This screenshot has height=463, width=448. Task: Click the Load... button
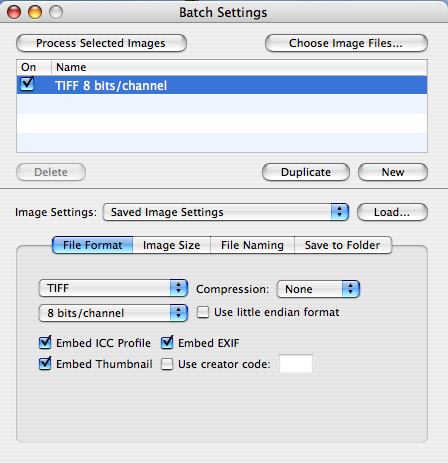click(x=392, y=212)
